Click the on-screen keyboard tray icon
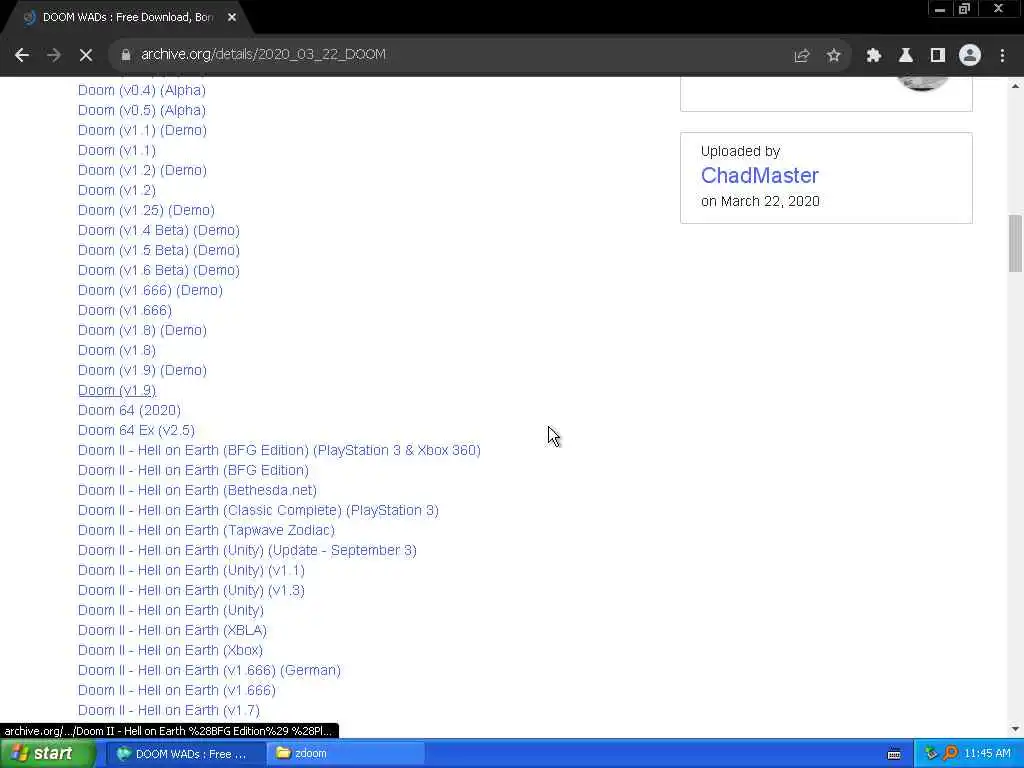Viewport: 1024px width, 768px height. (894, 754)
